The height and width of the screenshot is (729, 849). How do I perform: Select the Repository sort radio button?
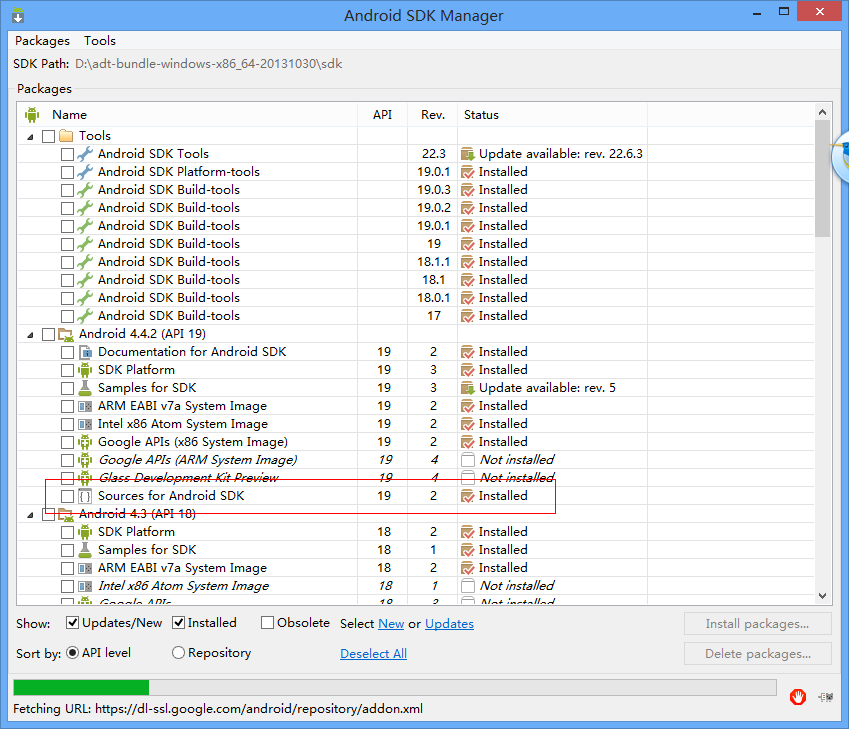[178, 653]
